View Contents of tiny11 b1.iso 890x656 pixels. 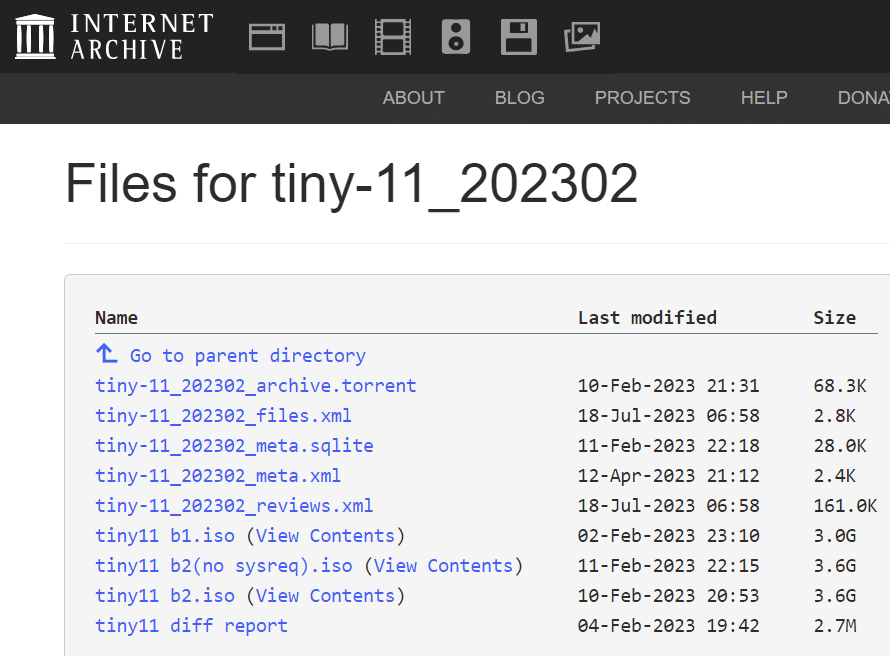pyautogui.click(x=325, y=536)
